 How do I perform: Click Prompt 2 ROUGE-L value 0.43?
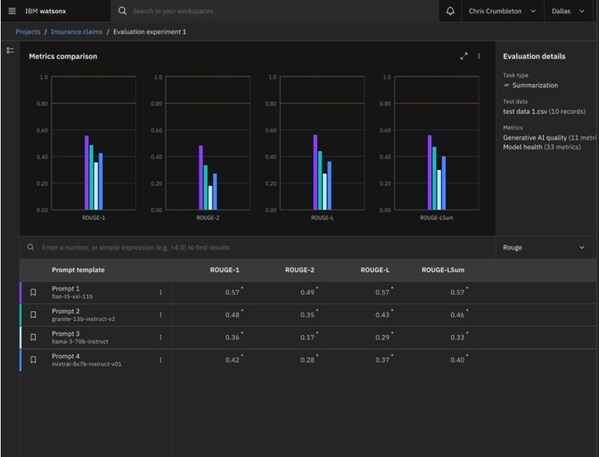pos(382,315)
